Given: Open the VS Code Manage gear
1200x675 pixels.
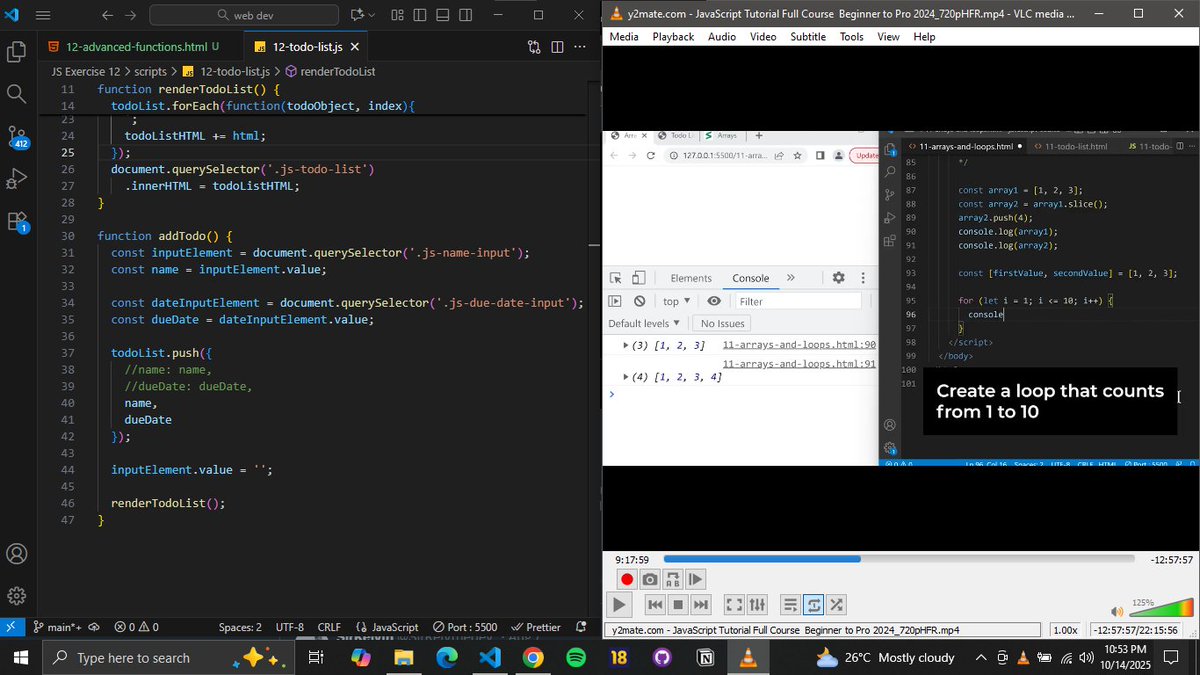Looking at the screenshot, I should click(x=16, y=596).
